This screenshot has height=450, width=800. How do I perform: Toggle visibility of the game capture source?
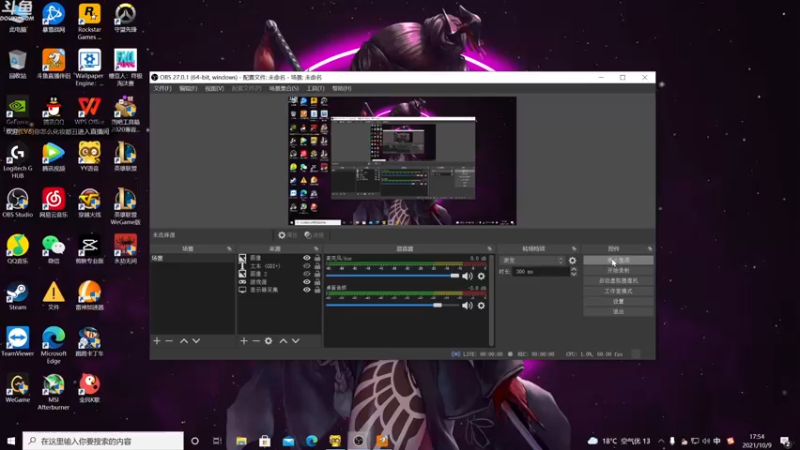(307, 282)
